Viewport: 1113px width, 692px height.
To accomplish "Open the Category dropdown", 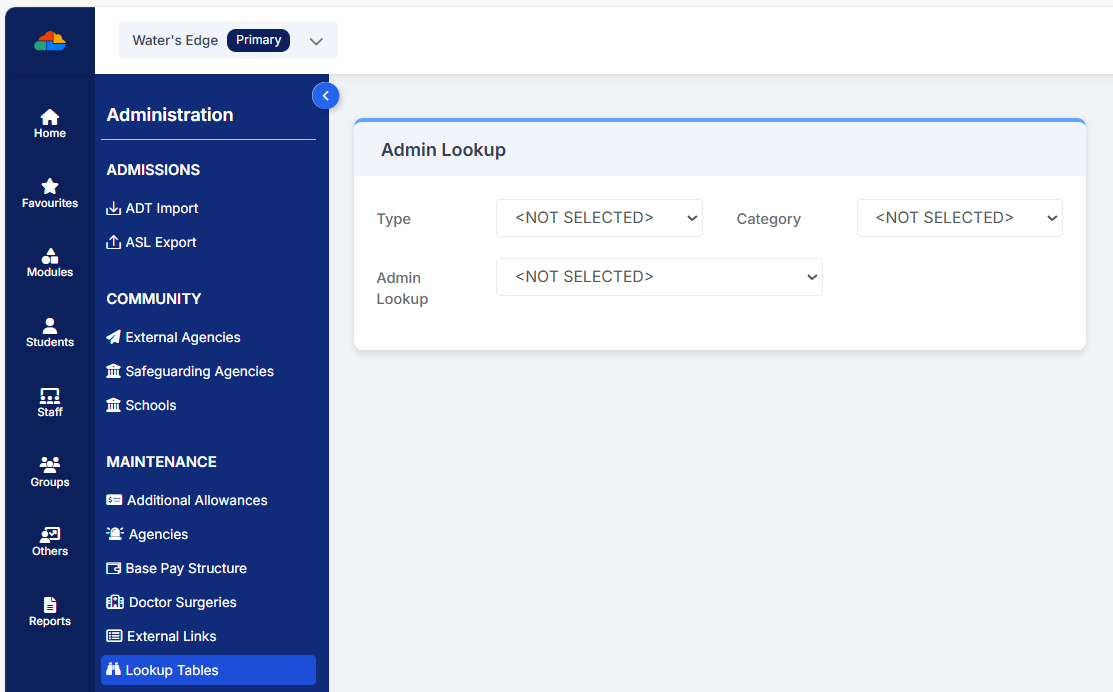I will [x=959, y=217].
